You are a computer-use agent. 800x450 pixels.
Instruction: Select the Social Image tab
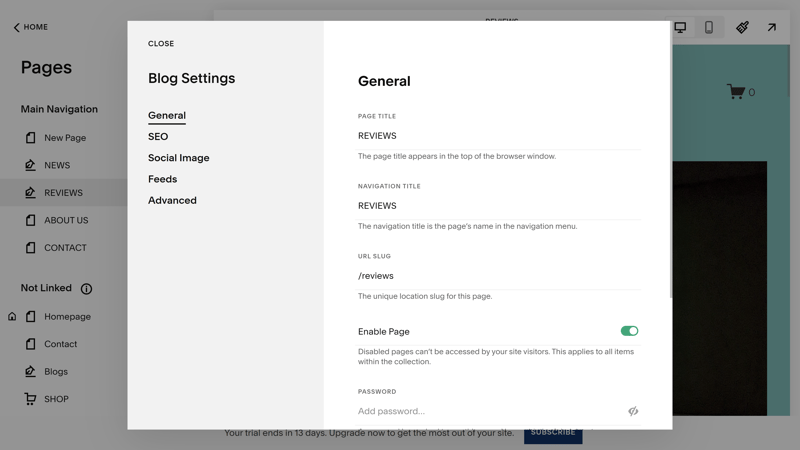179,158
